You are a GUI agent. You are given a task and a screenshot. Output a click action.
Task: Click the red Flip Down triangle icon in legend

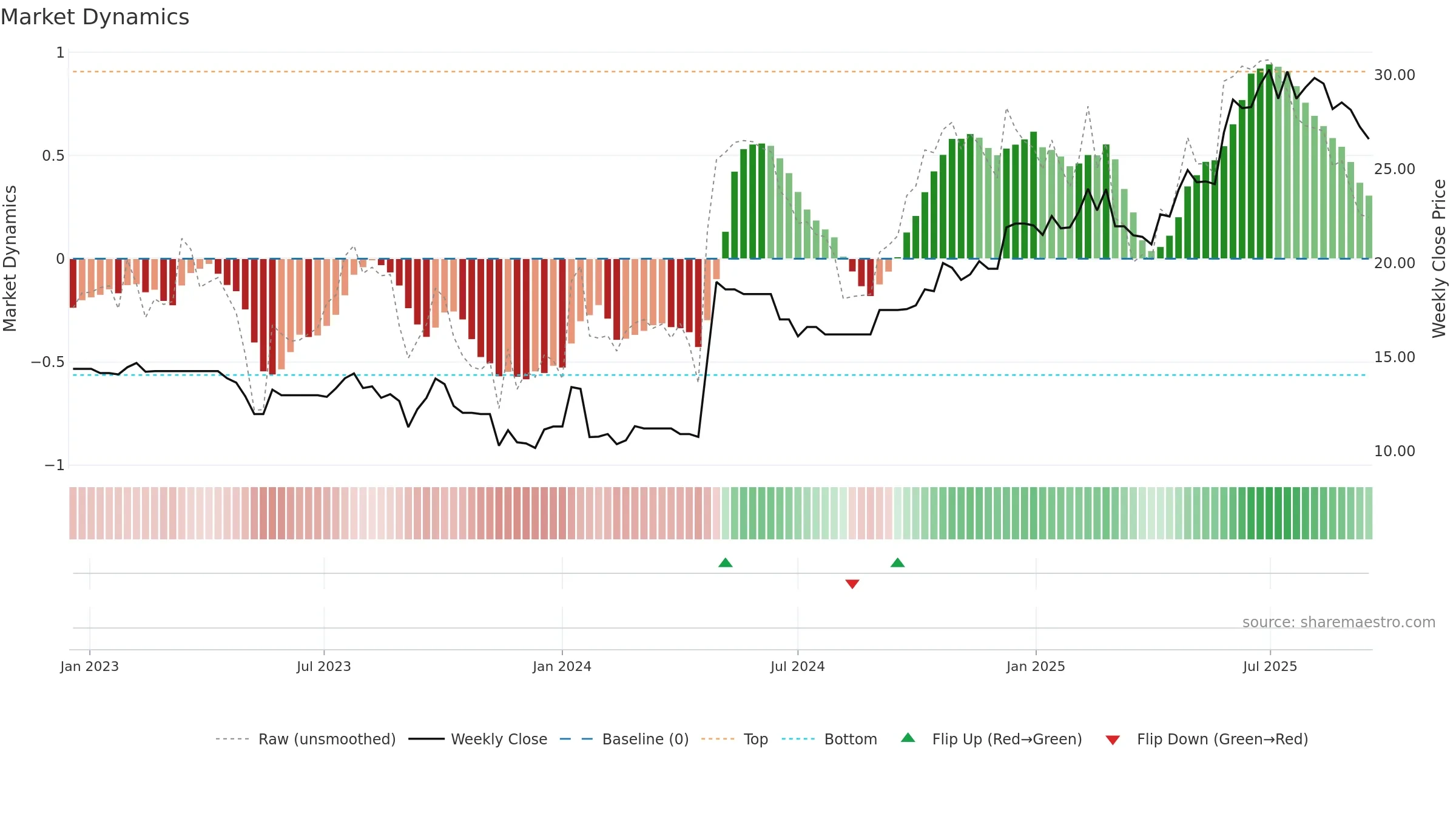[1113, 740]
